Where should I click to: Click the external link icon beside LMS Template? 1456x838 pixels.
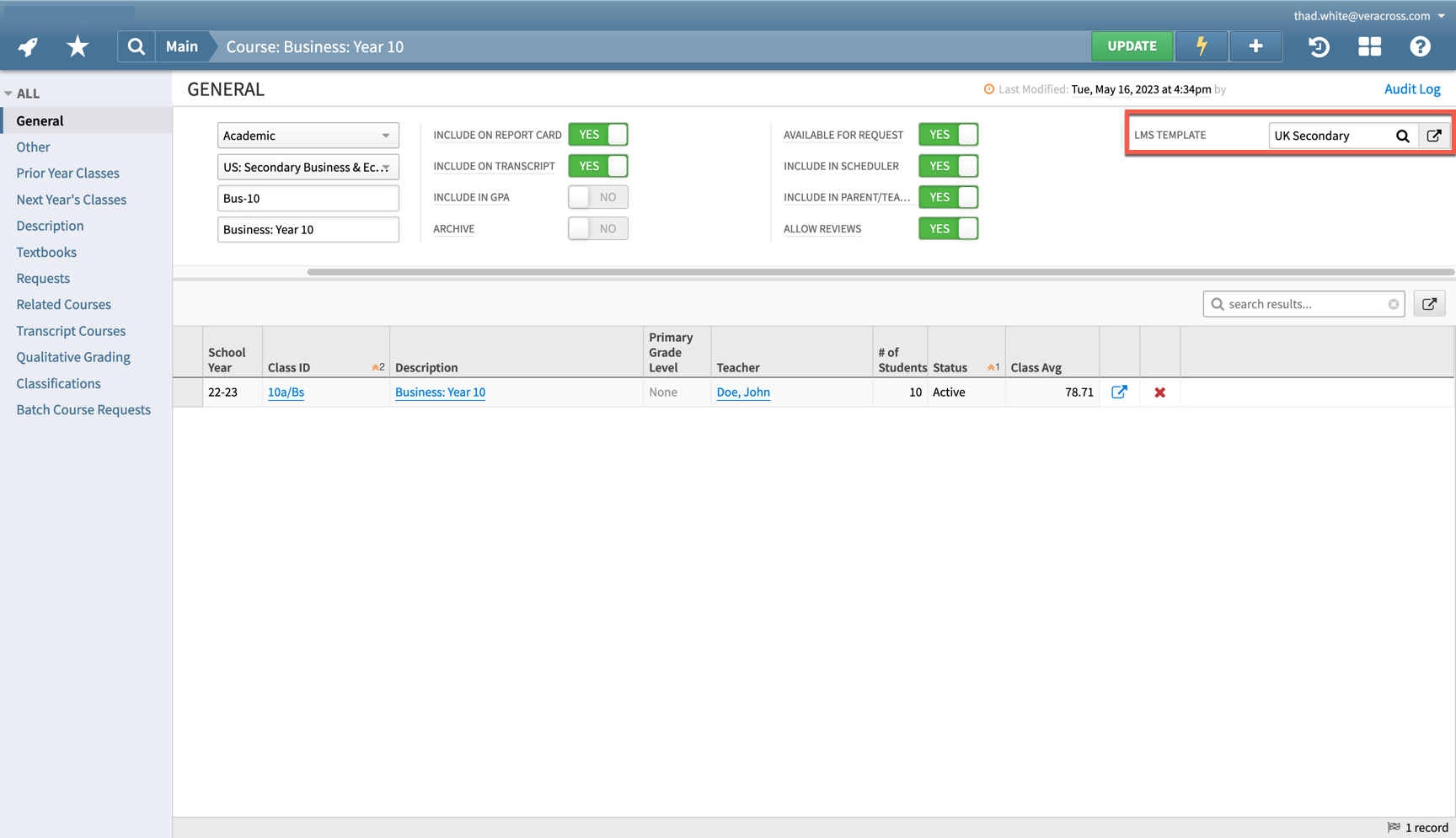pyautogui.click(x=1435, y=135)
